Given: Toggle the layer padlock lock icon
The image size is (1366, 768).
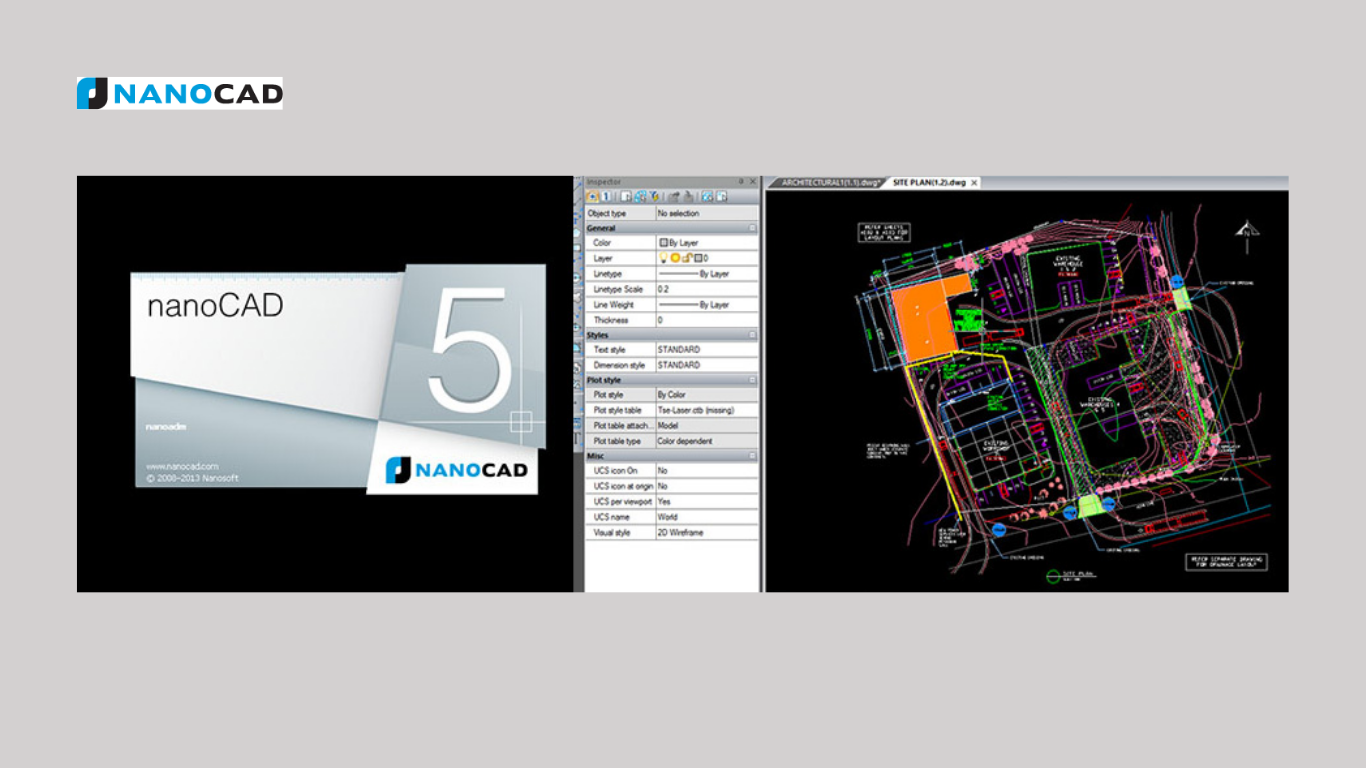Looking at the screenshot, I should [x=685, y=258].
